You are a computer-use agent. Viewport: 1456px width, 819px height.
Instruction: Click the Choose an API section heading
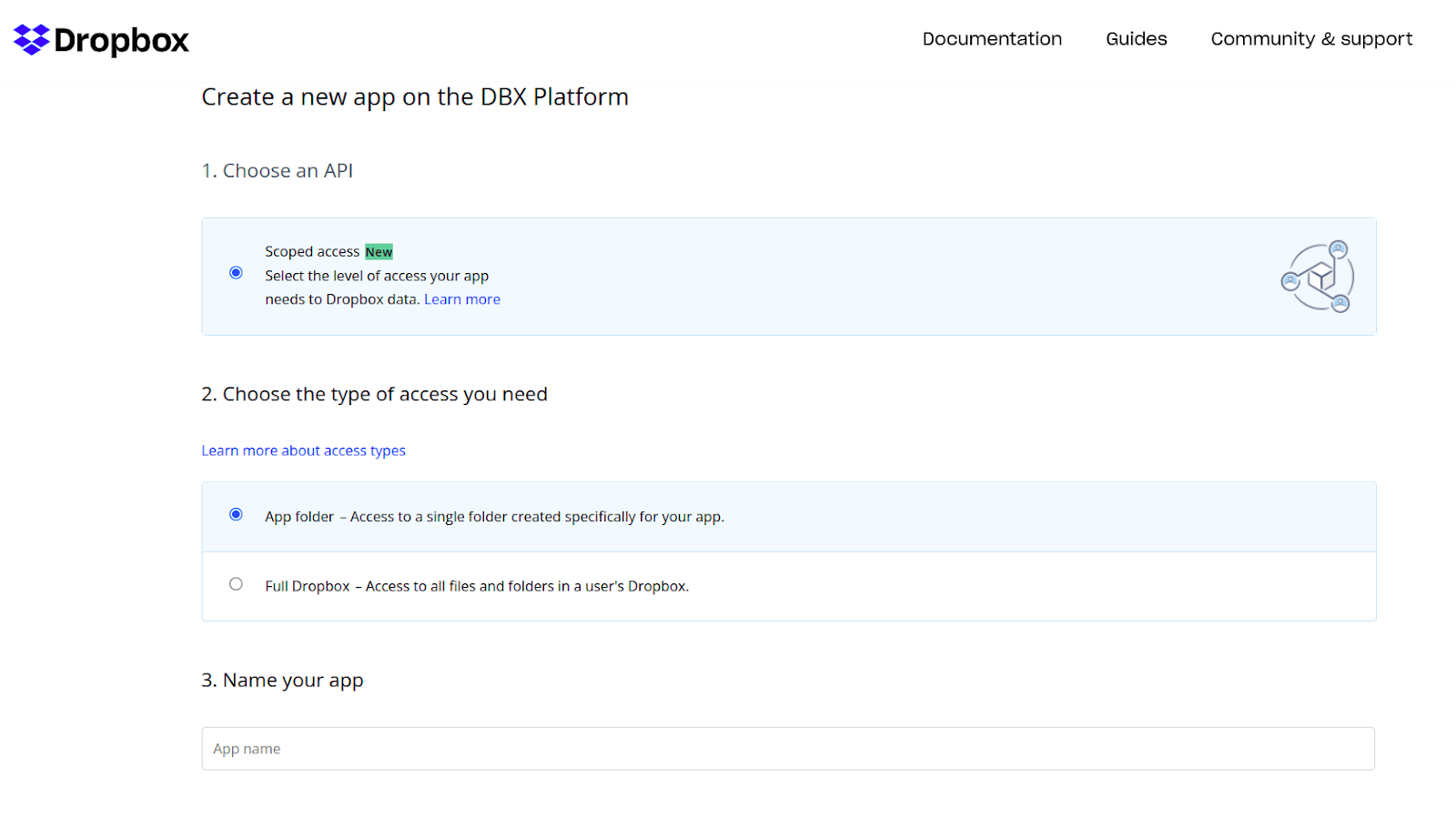(278, 170)
